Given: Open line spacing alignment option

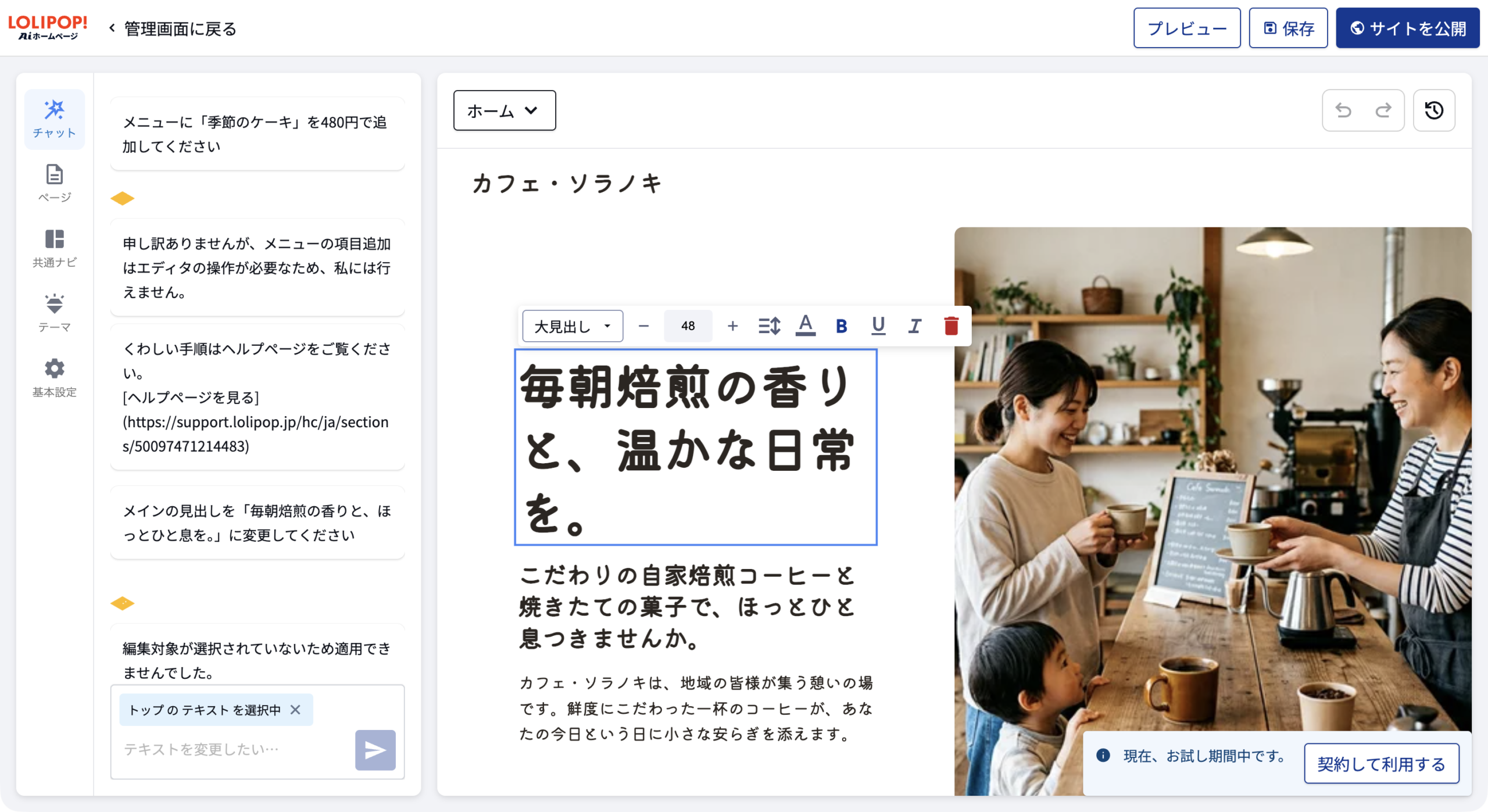Looking at the screenshot, I should [769, 326].
